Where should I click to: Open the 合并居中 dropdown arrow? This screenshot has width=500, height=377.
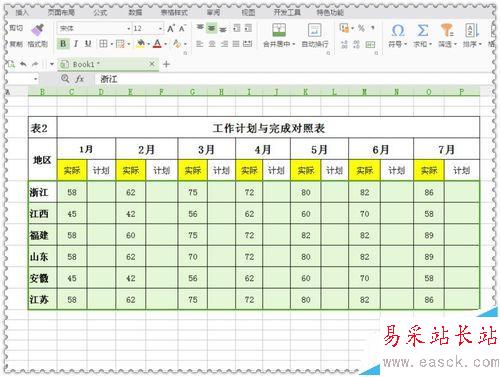coord(293,44)
